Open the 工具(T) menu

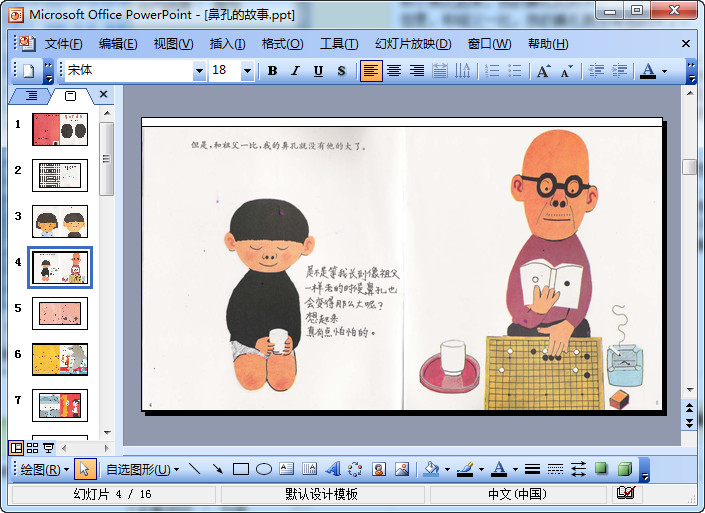[339, 44]
